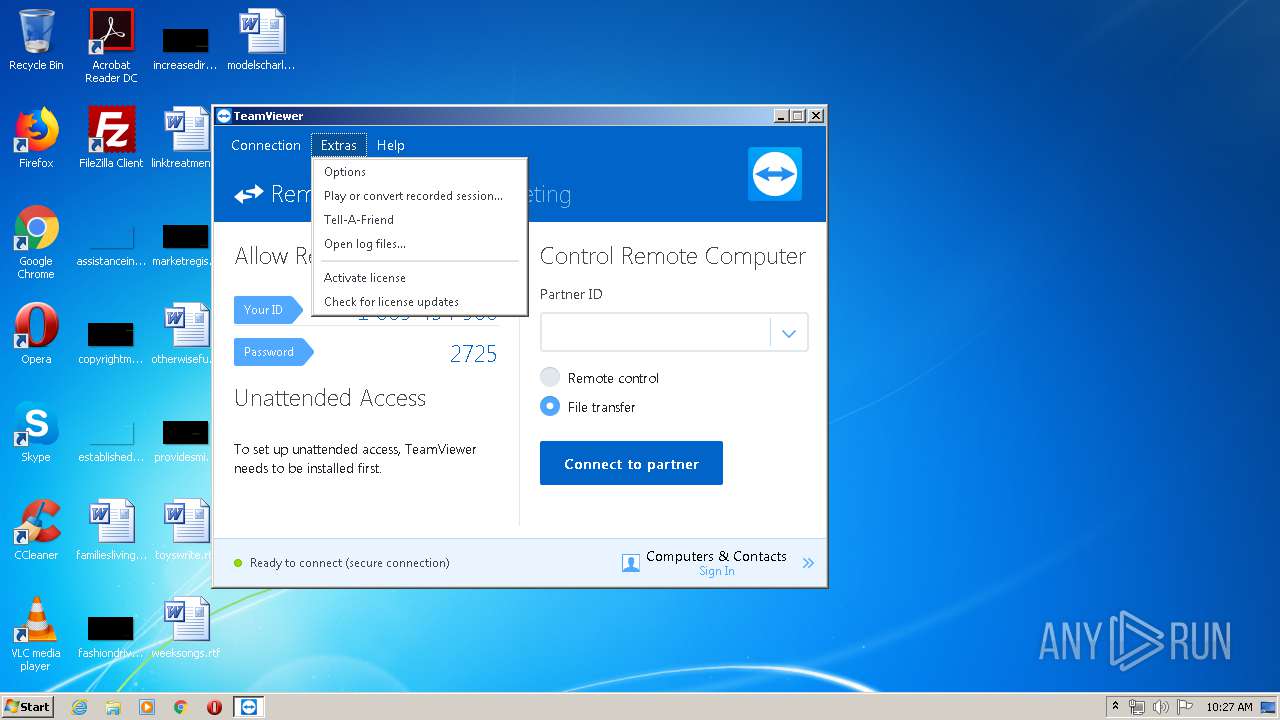Open the modelscharl Word document icon
The width and height of the screenshot is (1280, 720).
tap(261, 40)
